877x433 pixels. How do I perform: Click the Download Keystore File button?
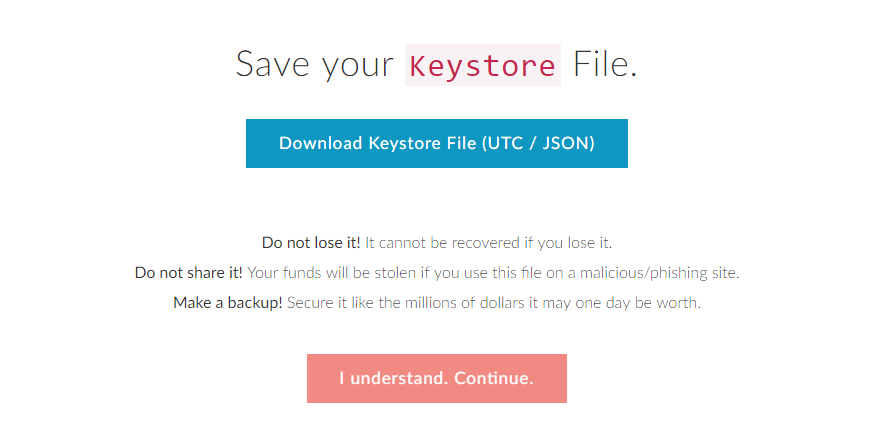tap(436, 143)
